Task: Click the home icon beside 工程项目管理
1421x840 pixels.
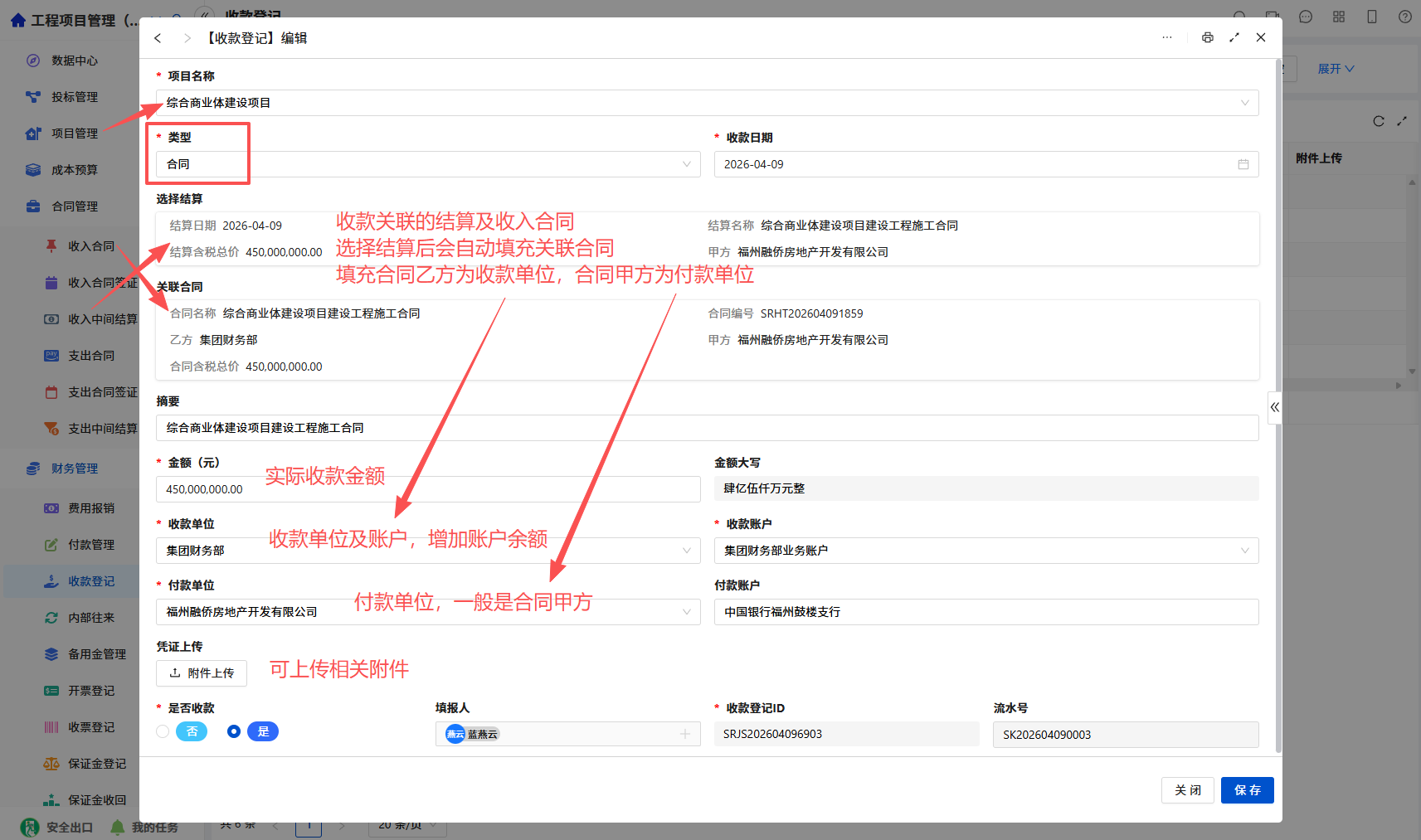Action: point(18,20)
